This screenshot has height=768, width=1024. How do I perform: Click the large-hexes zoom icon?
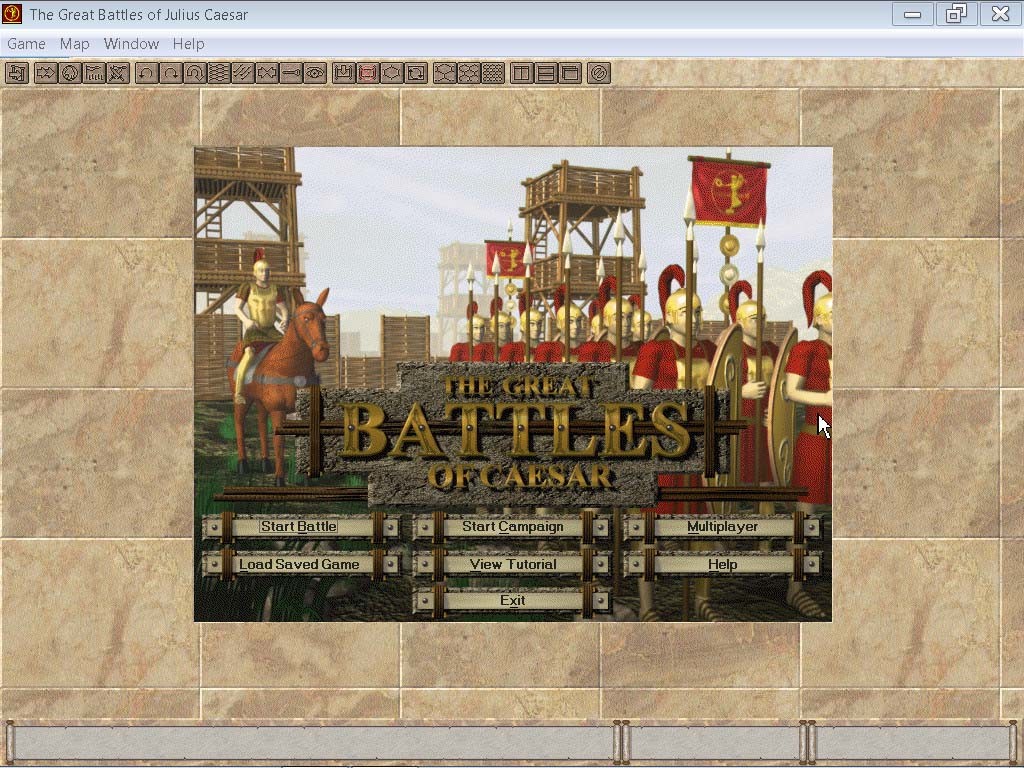coord(445,72)
